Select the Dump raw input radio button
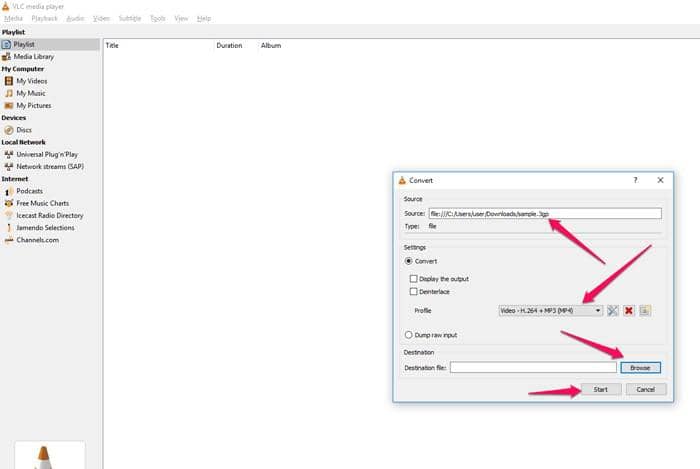Viewport: 700px width, 469px height. pos(408,335)
